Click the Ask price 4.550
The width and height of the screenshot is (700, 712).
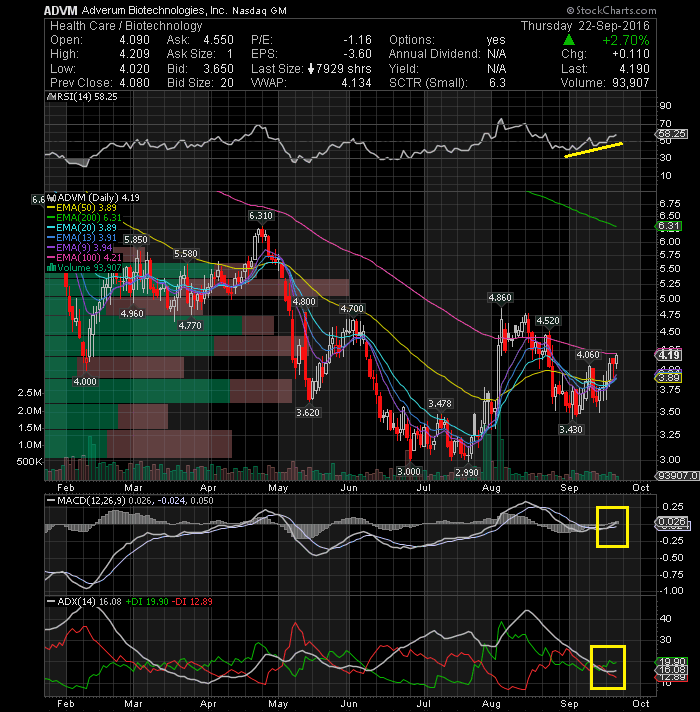tap(218, 40)
